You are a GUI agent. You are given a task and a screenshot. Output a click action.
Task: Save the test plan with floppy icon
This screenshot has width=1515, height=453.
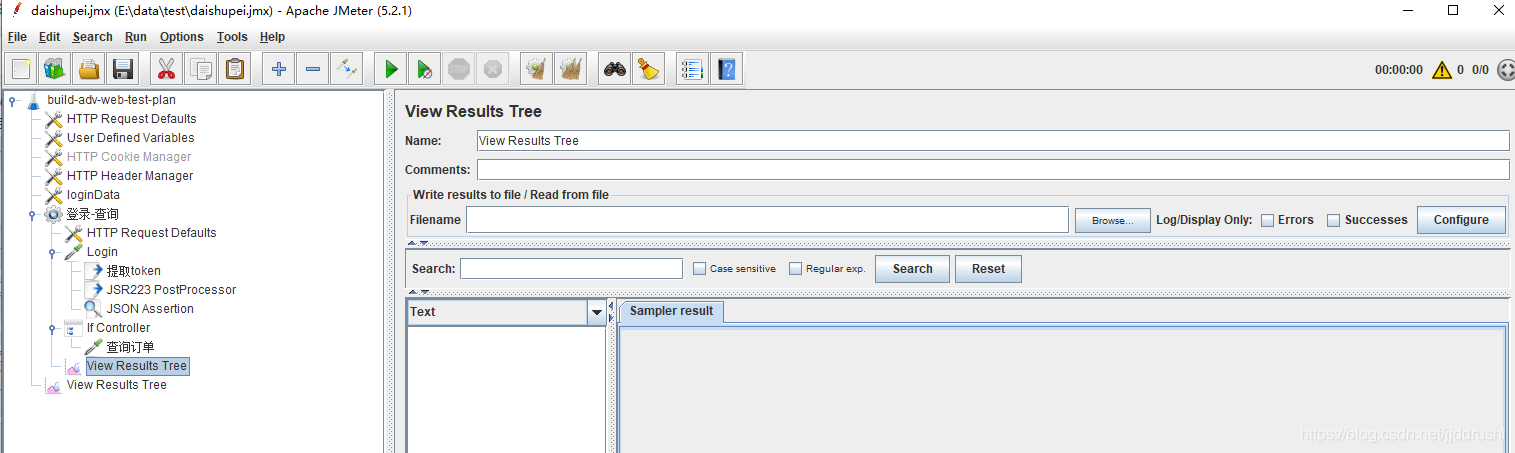coord(123,69)
